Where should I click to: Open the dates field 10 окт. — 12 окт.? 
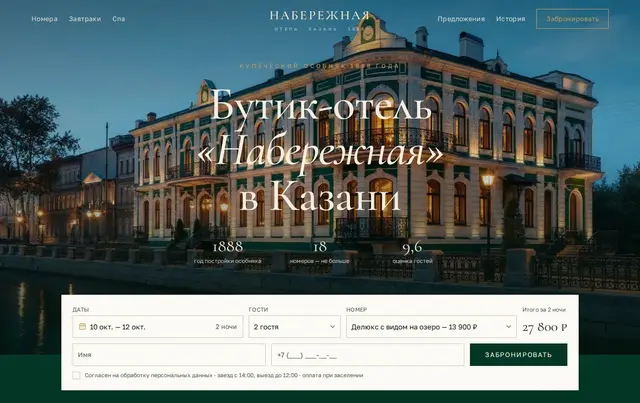pyautogui.click(x=158, y=327)
